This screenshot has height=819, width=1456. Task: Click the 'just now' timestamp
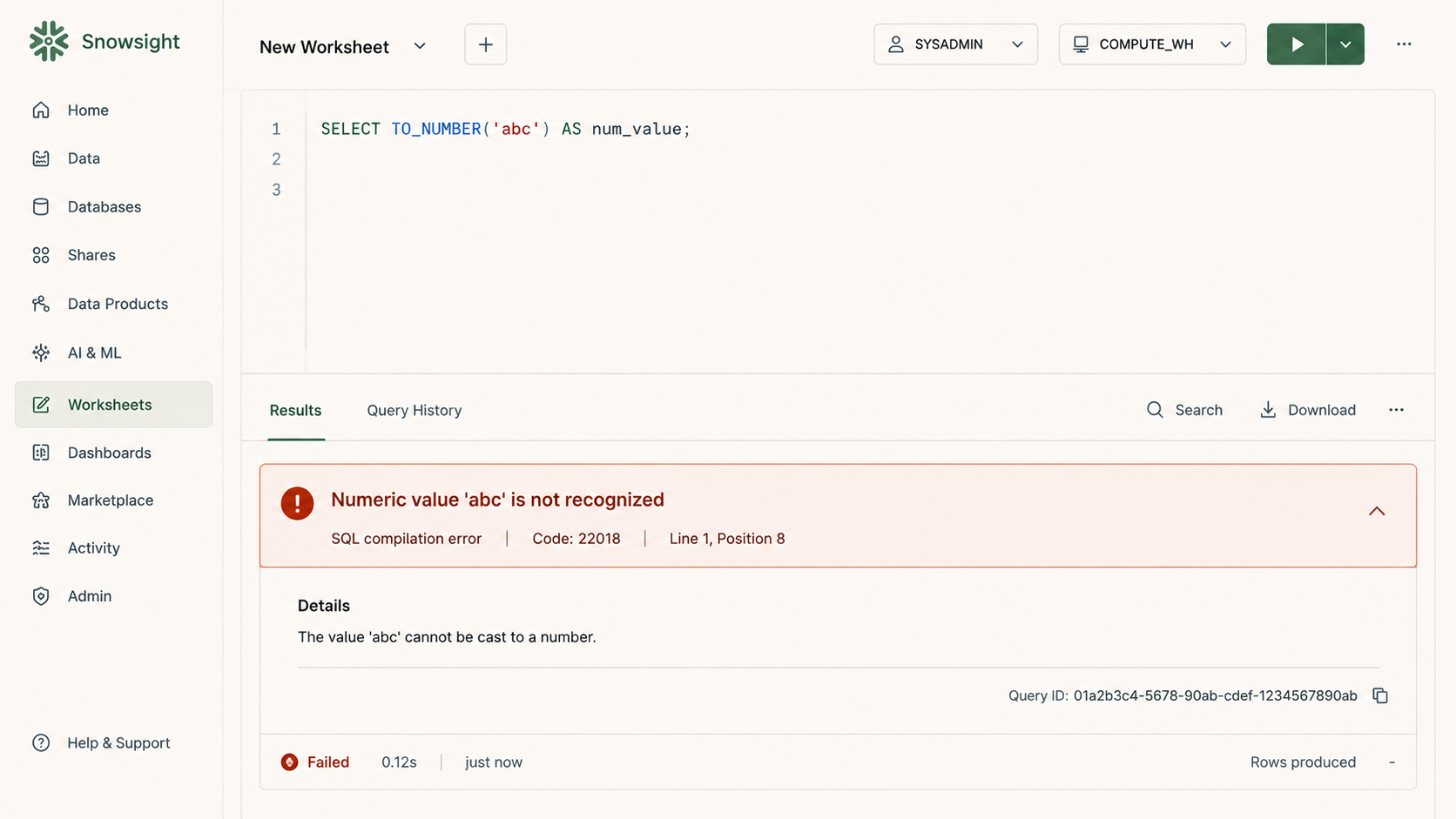494,762
